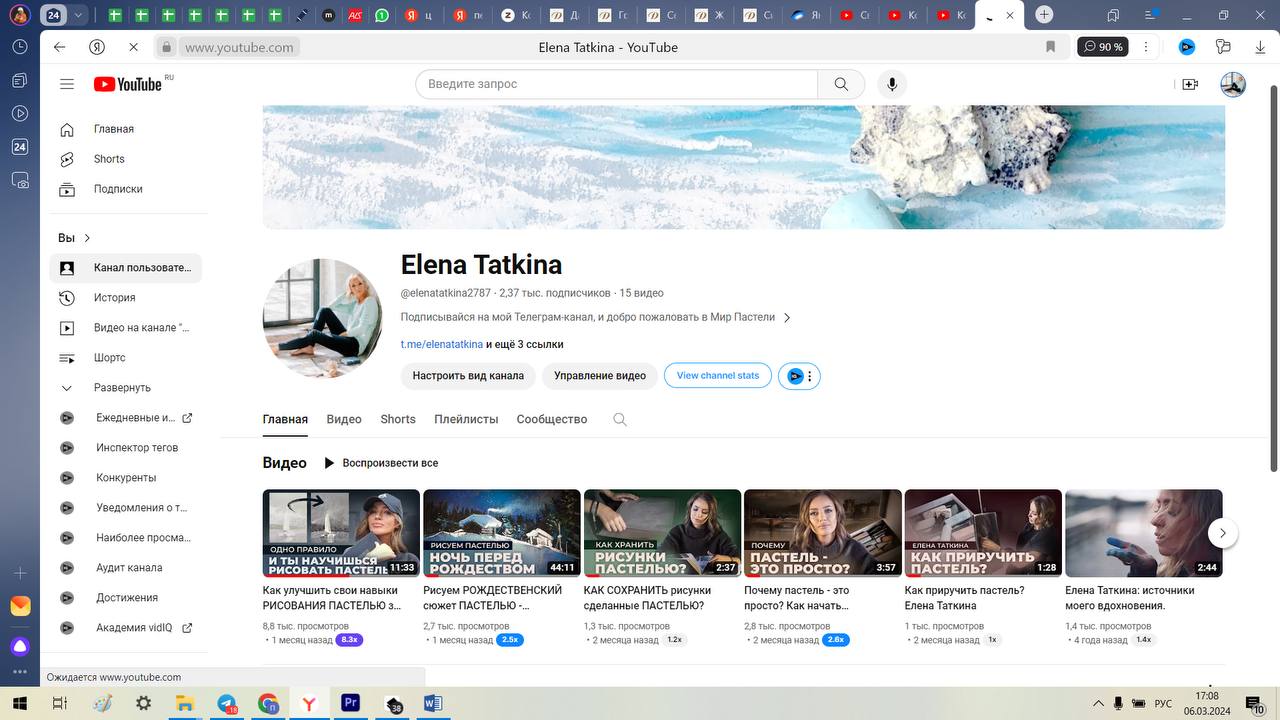
Task: Bookmark this page in address bar
Action: 1050,47
